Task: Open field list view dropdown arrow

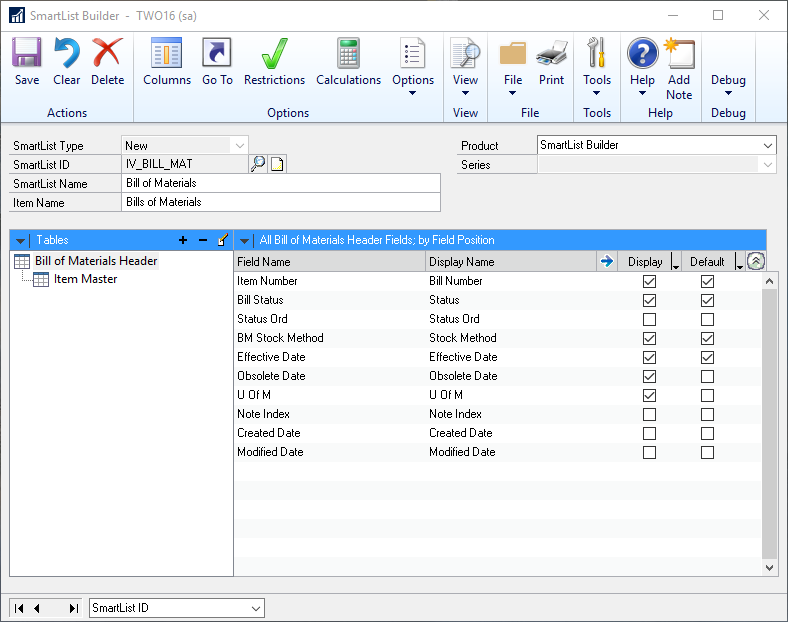Action: pos(244,241)
